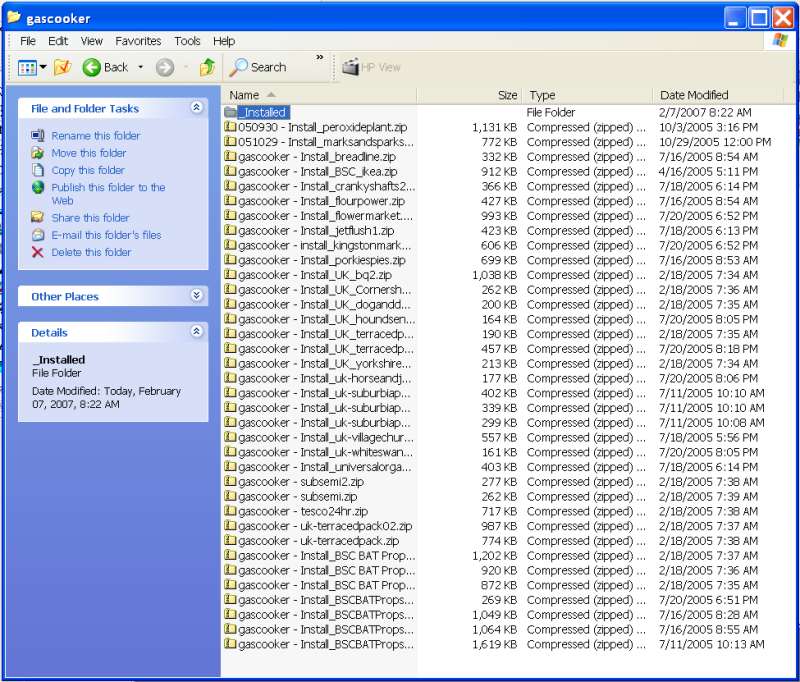800x682 pixels.
Task: Open the Views dropdown arrow
Action: 43,67
